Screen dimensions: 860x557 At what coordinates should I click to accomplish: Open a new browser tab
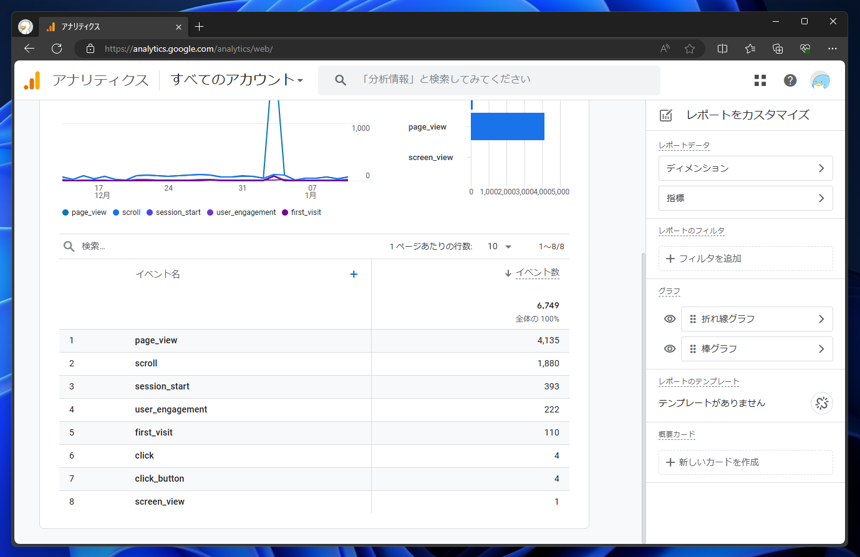199,26
